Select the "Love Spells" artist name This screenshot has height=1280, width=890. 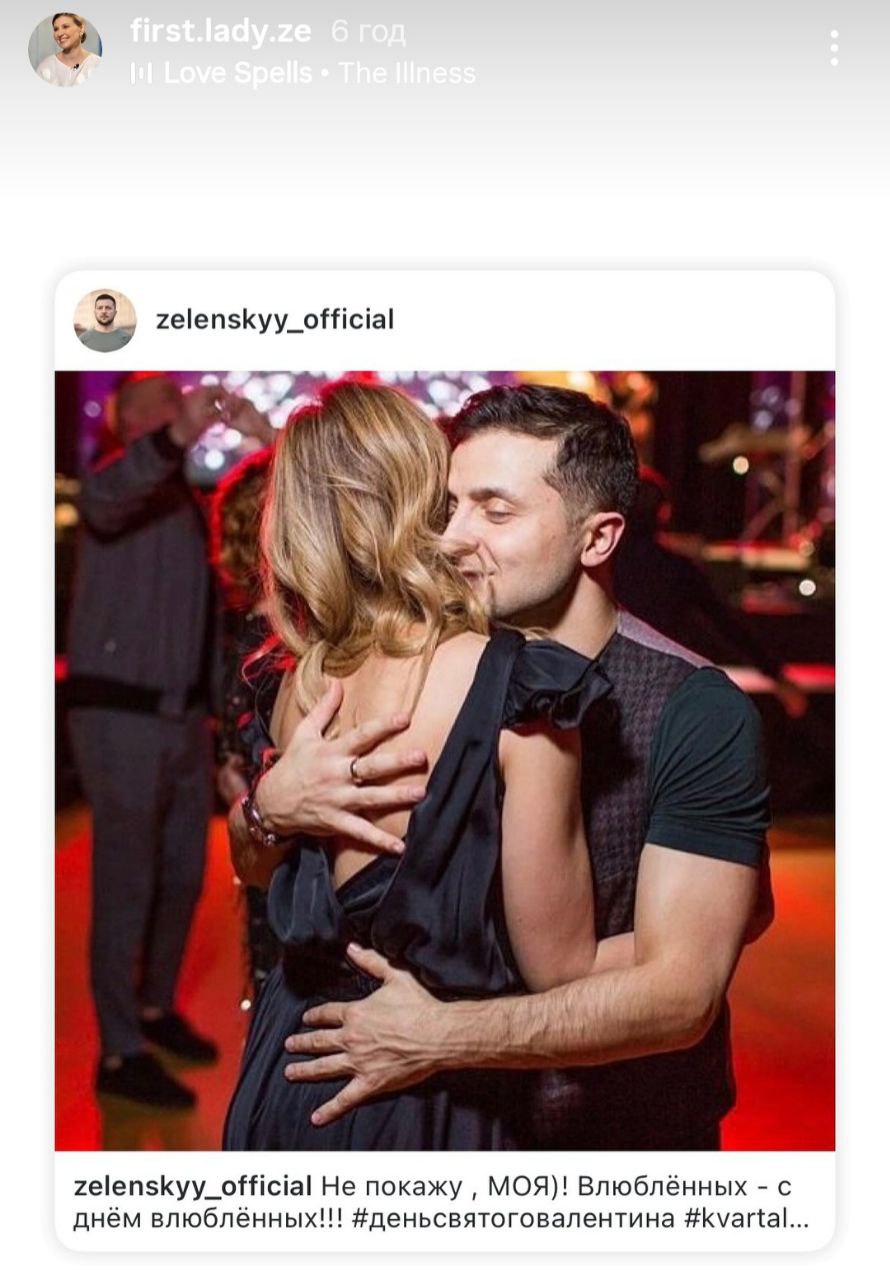238,73
